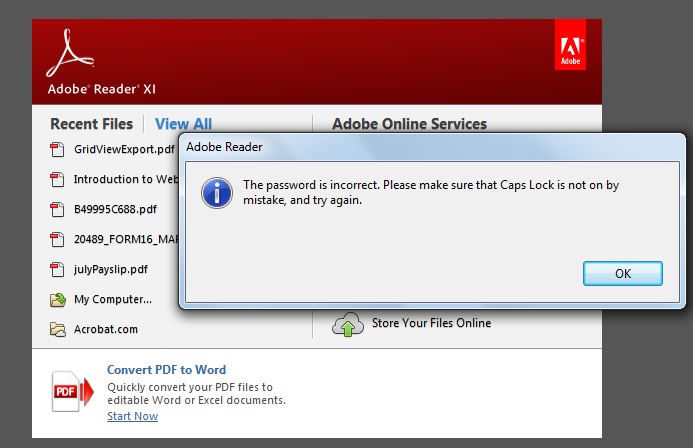Open the 20489_FORM16 recent file
693x448 pixels.
point(126,239)
